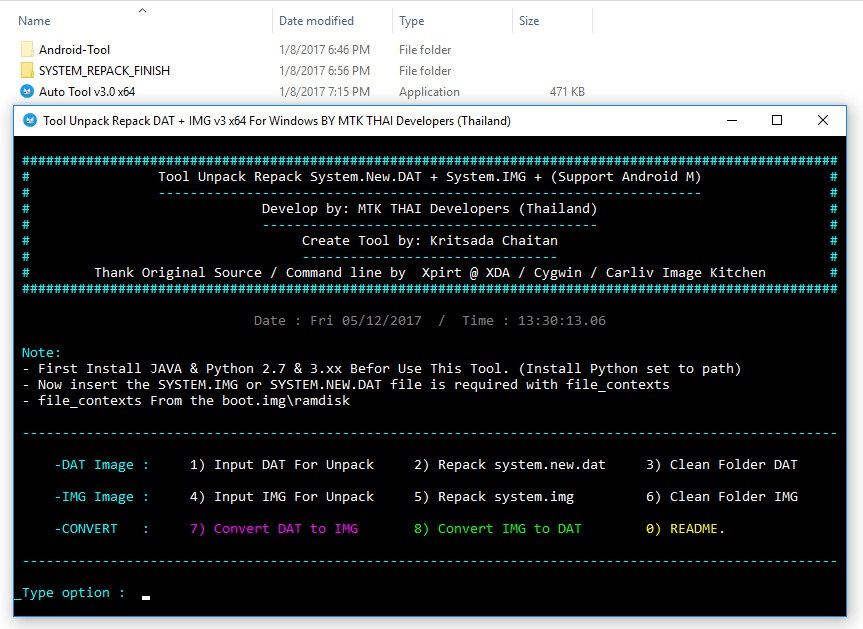Click the Type option input prompt

point(108,592)
